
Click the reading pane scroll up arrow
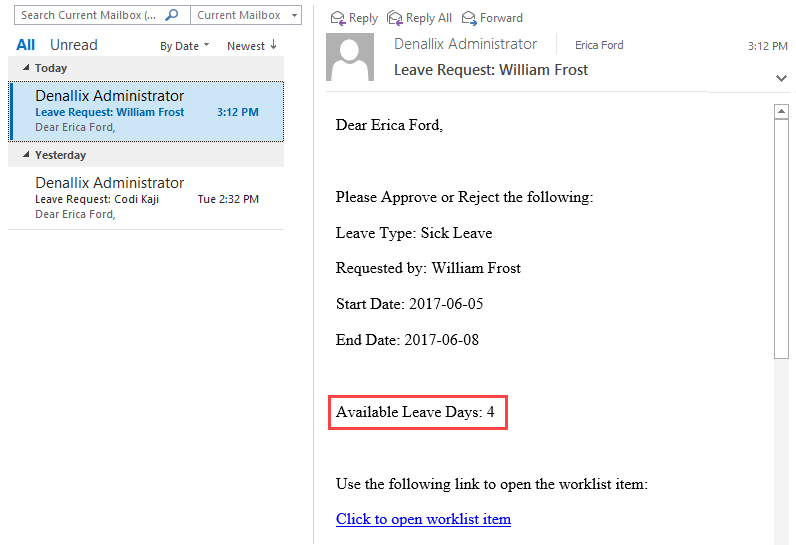coord(781,111)
